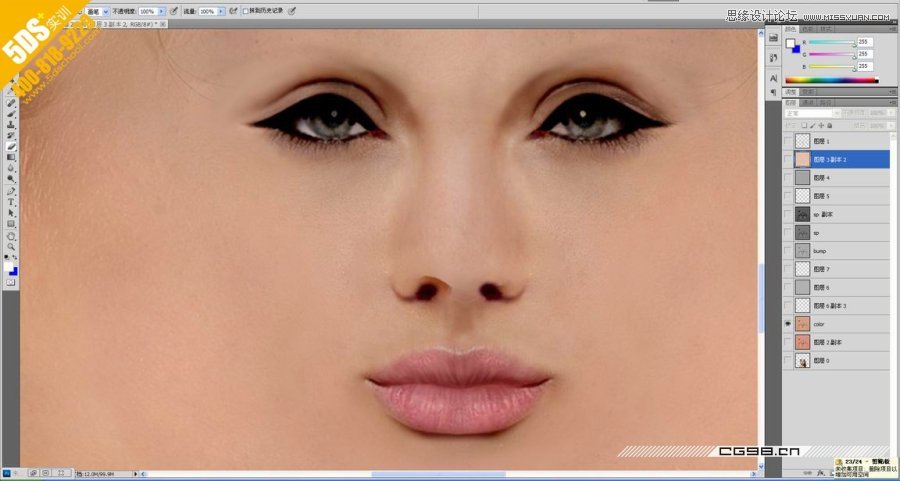This screenshot has width=900, height=481.
Task: Switch to the Masks tab
Action: [808, 91]
